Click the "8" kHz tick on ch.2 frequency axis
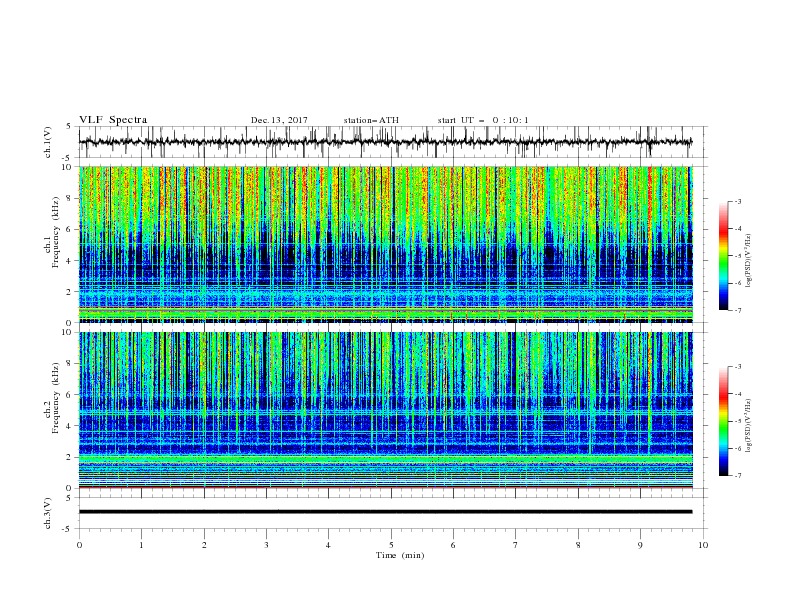This screenshot has height=612, width=792. (x=70, y=364)
